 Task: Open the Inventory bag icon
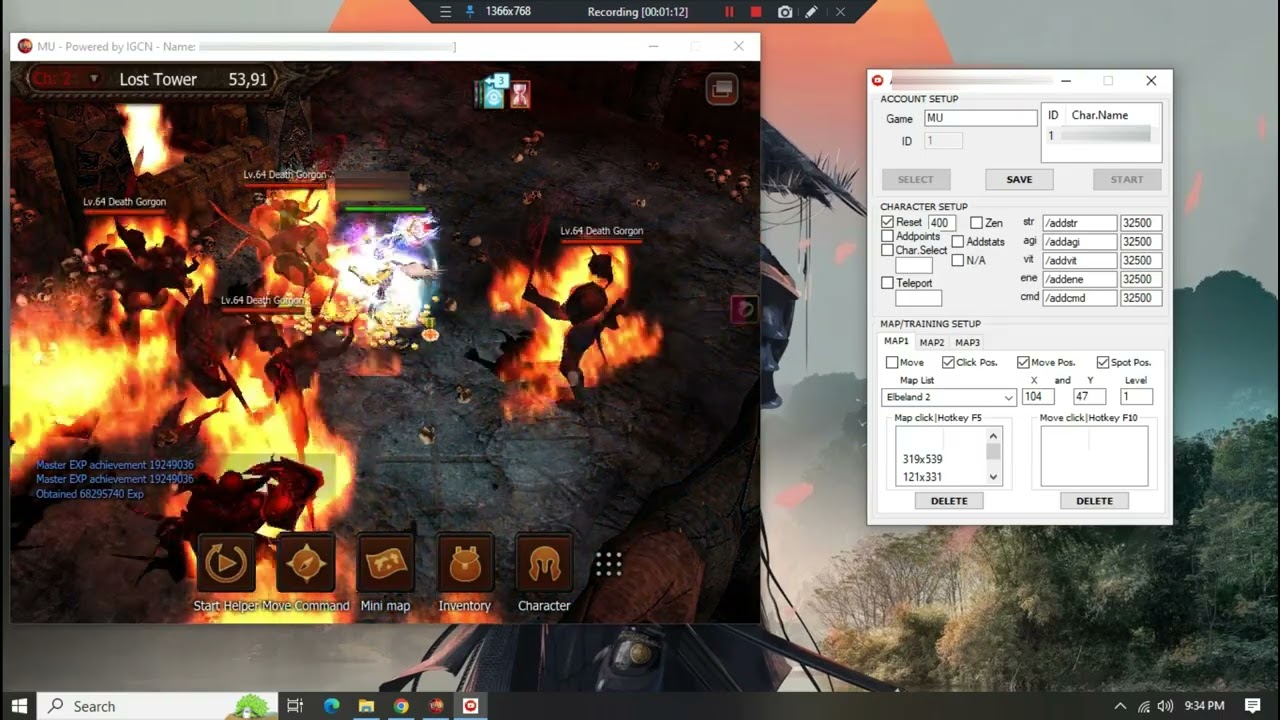(465, 563)
